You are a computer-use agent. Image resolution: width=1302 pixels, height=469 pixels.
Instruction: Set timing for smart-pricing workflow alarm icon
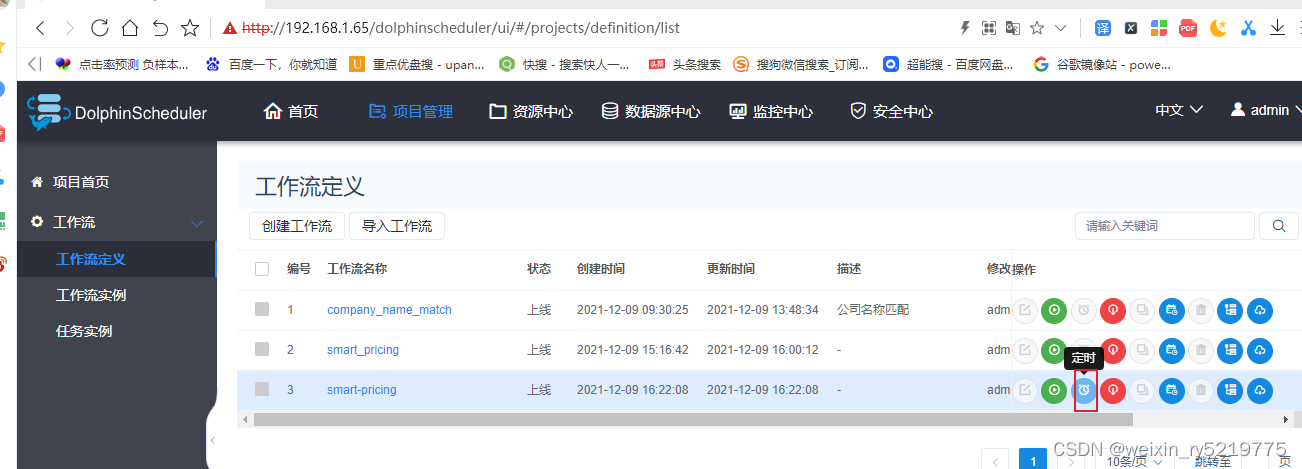(1083, 390)
